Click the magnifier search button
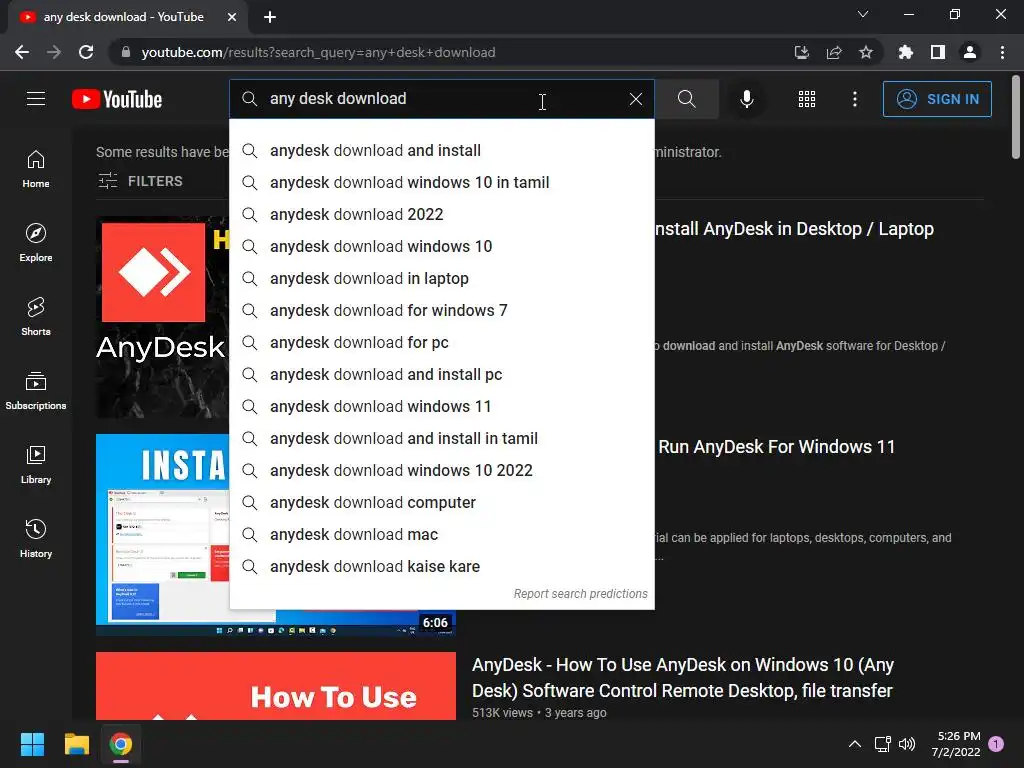This screenshot has height=768, width=1024. click(x=686, y=99)
